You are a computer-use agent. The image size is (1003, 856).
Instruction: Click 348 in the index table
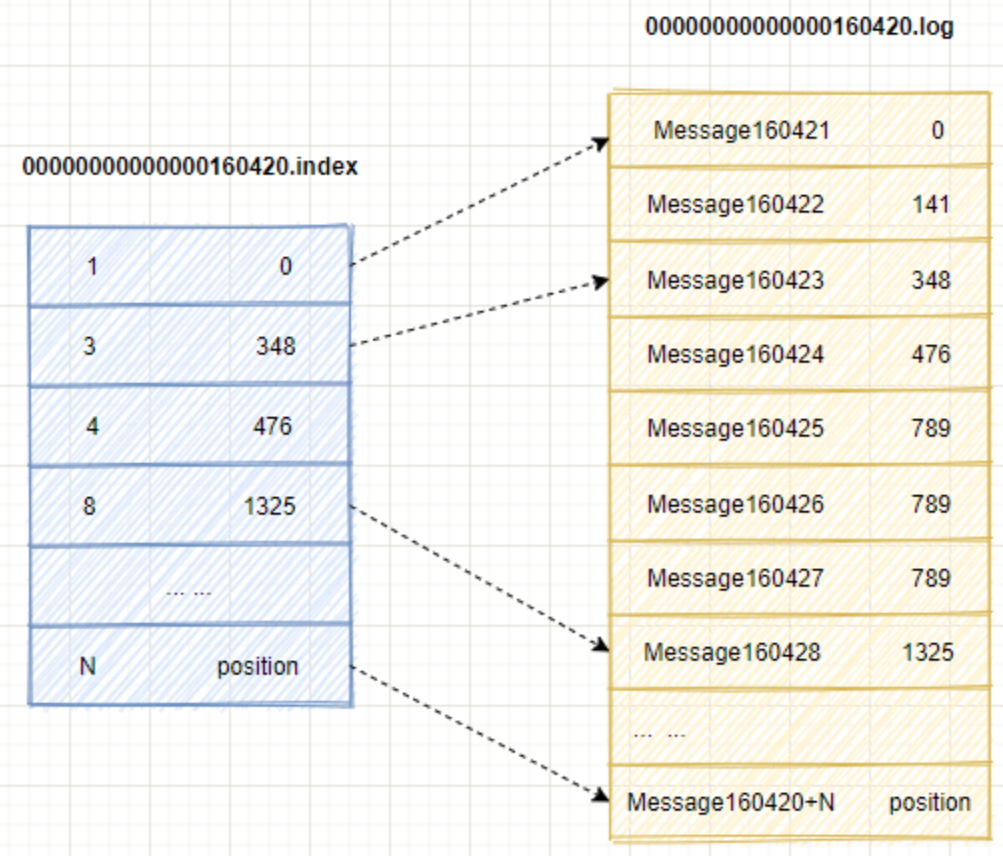click(276, 346)
